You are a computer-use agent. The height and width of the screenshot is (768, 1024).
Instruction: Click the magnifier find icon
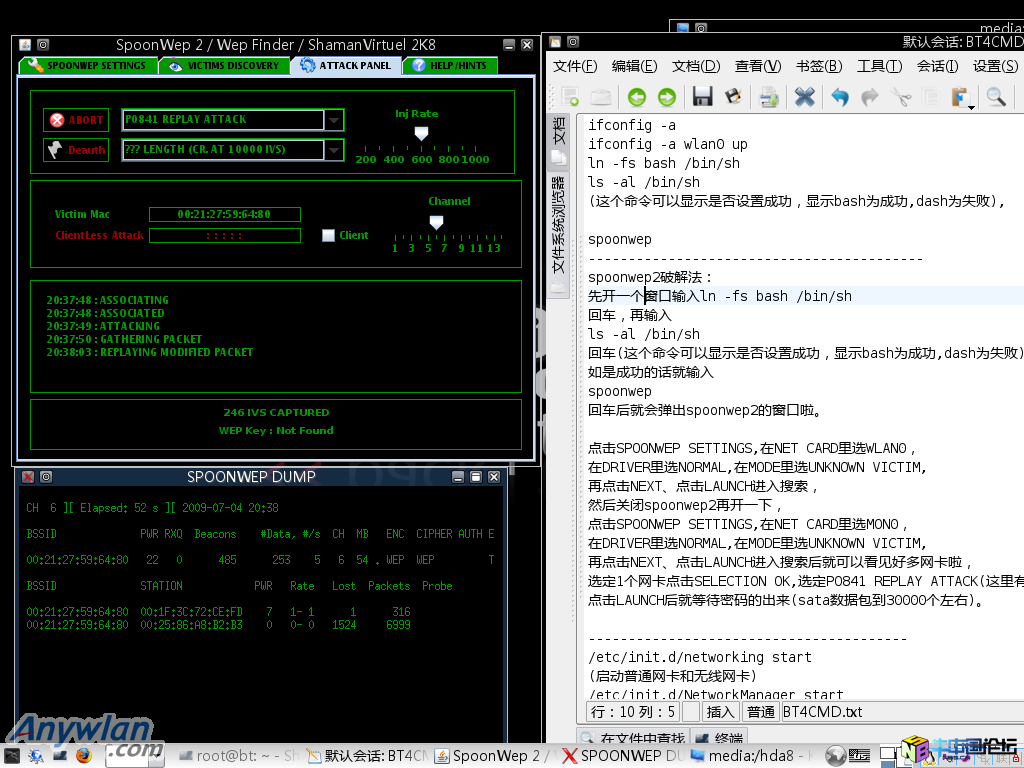pyautogui.click(x=996, y=97)
